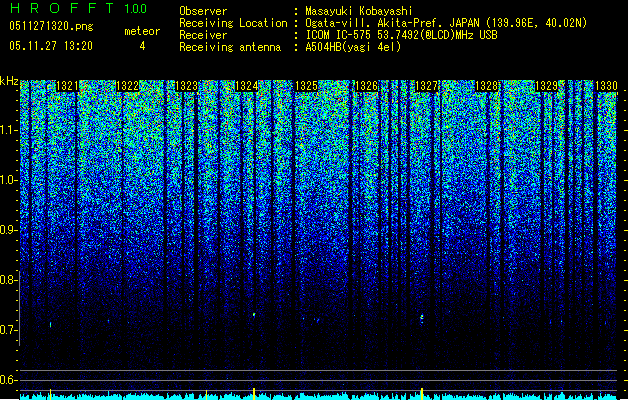Click the meteor count value 4

[142, 46]
